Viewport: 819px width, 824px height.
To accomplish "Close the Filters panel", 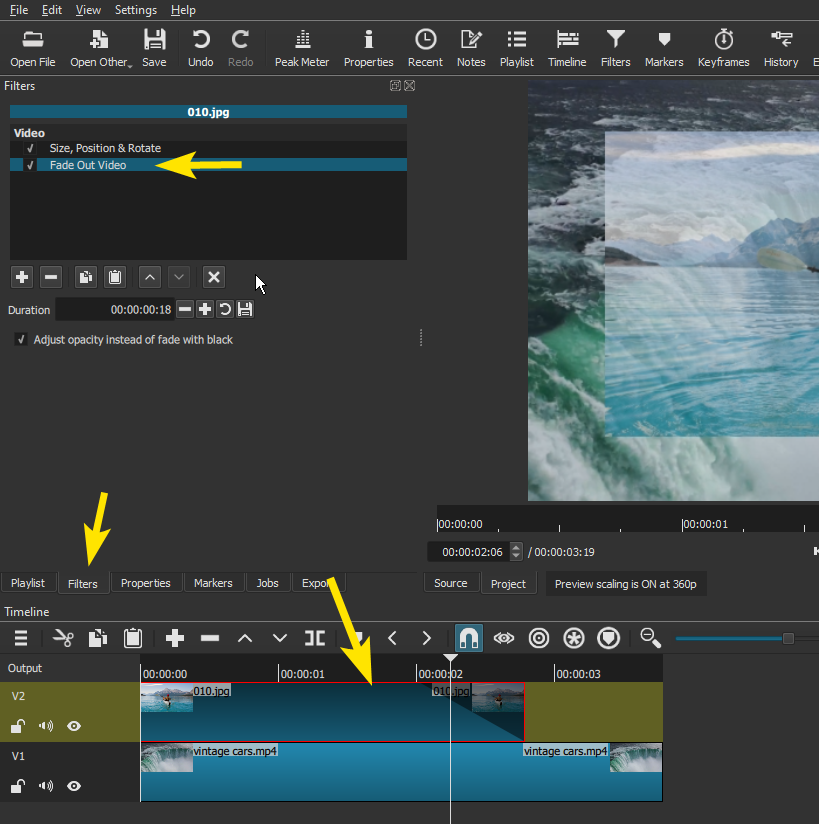I will click(410, 85).
